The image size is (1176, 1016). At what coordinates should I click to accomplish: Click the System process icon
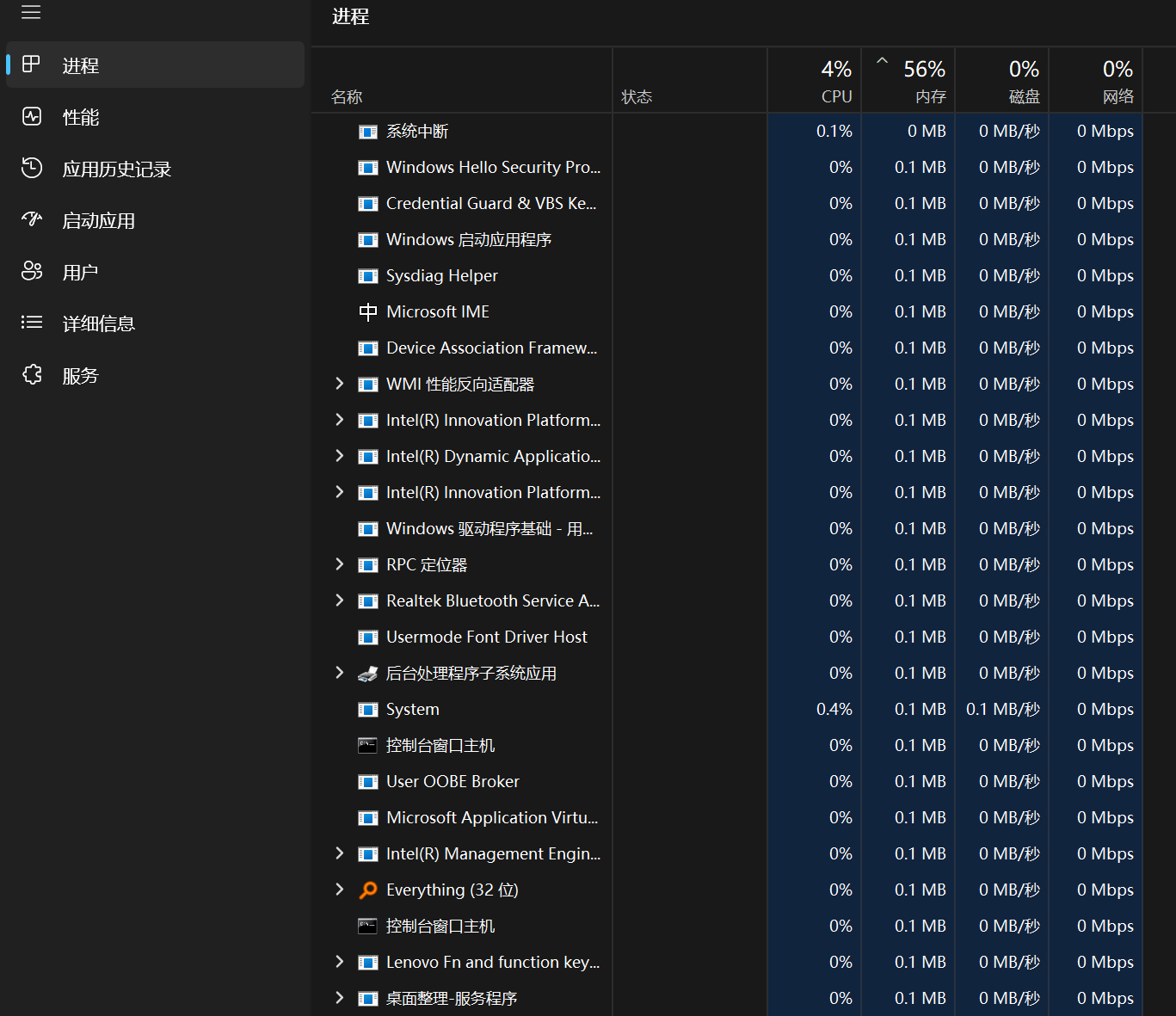click(368, 710)
